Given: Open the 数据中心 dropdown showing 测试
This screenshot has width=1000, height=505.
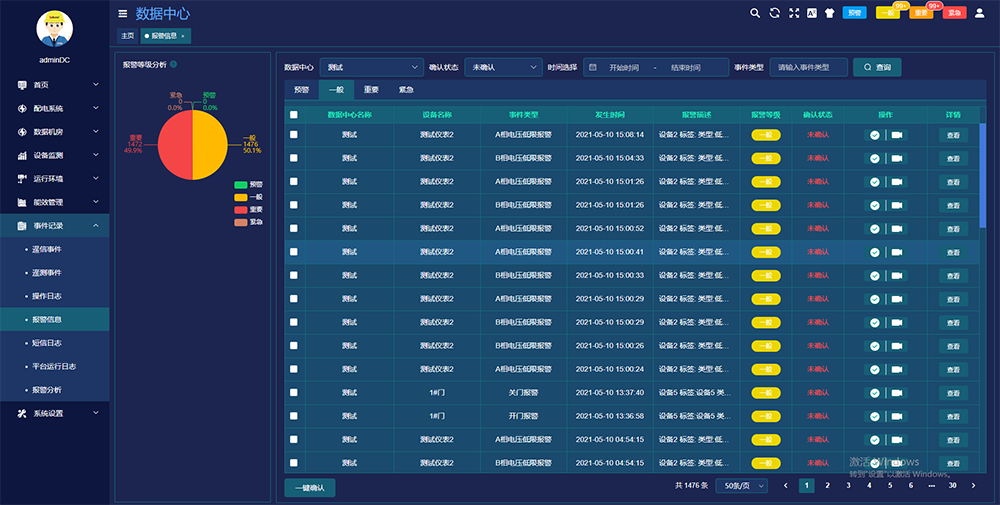Looking at the screenshot, I should [x=371, y=67].
